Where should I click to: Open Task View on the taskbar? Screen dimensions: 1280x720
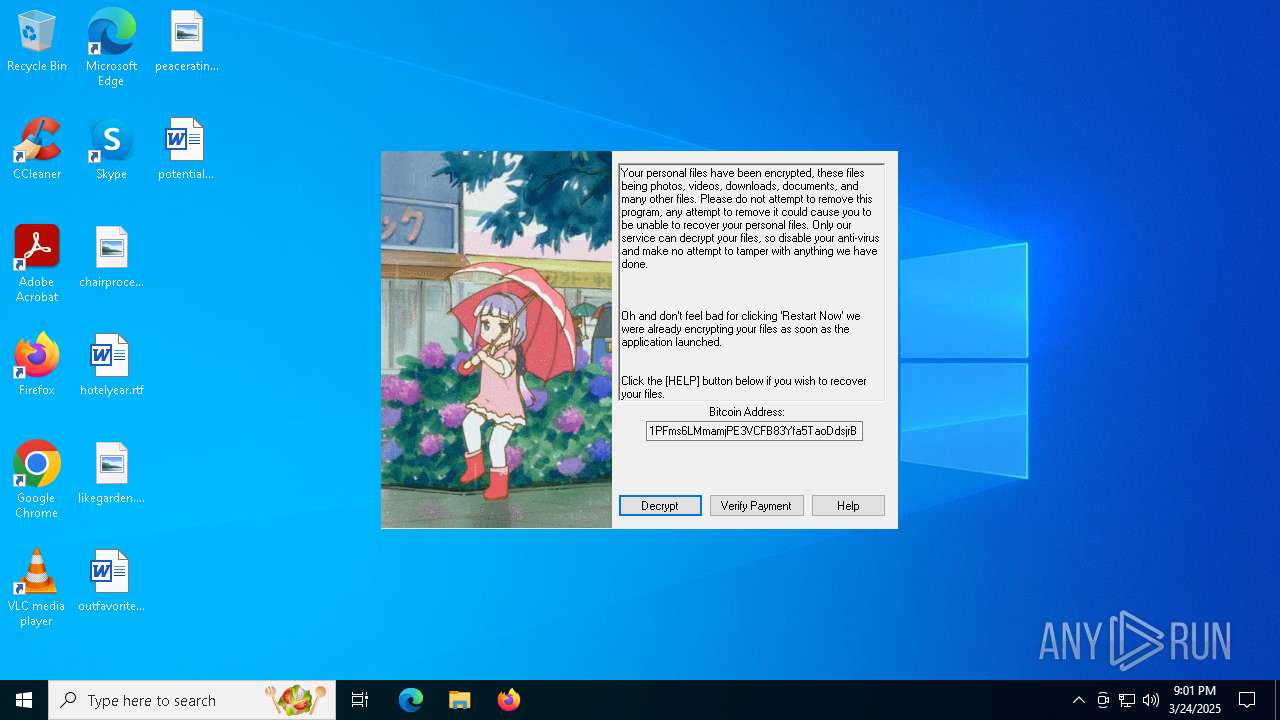coord(360,700)
